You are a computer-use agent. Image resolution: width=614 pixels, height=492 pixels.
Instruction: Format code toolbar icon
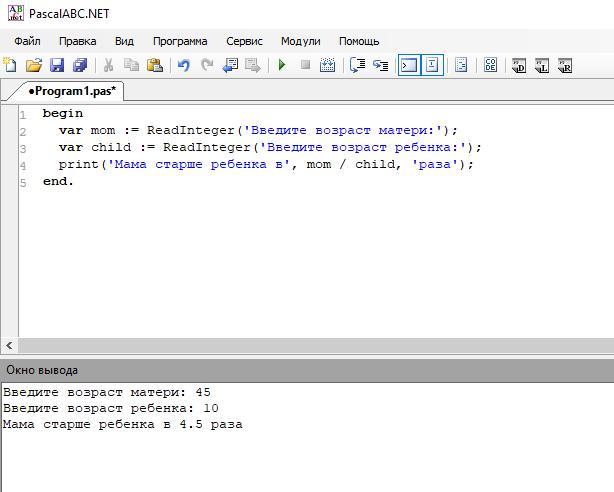461,65
